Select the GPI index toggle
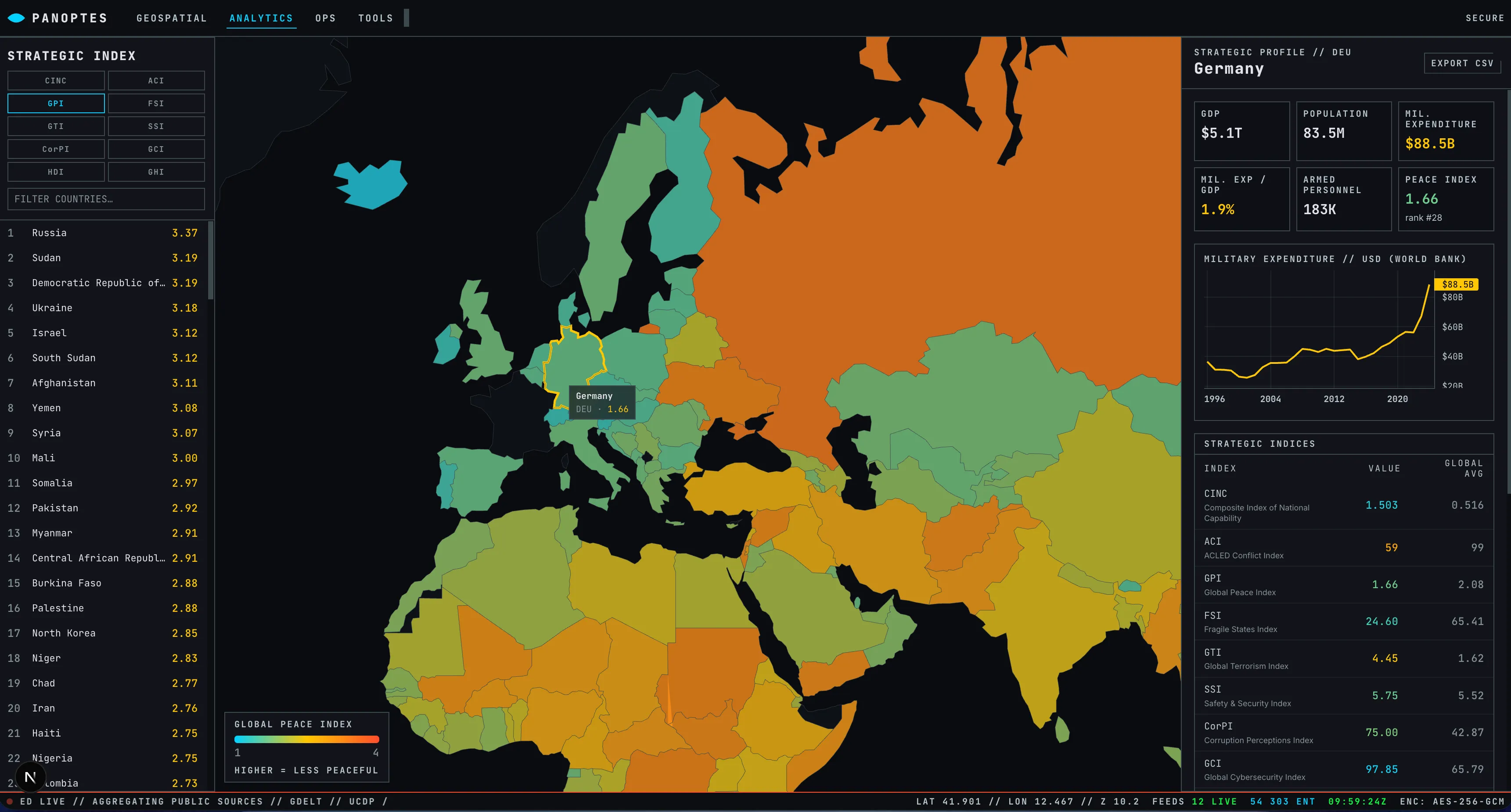This screenshot has width=1511, height=812. click(x=56, y=103)
